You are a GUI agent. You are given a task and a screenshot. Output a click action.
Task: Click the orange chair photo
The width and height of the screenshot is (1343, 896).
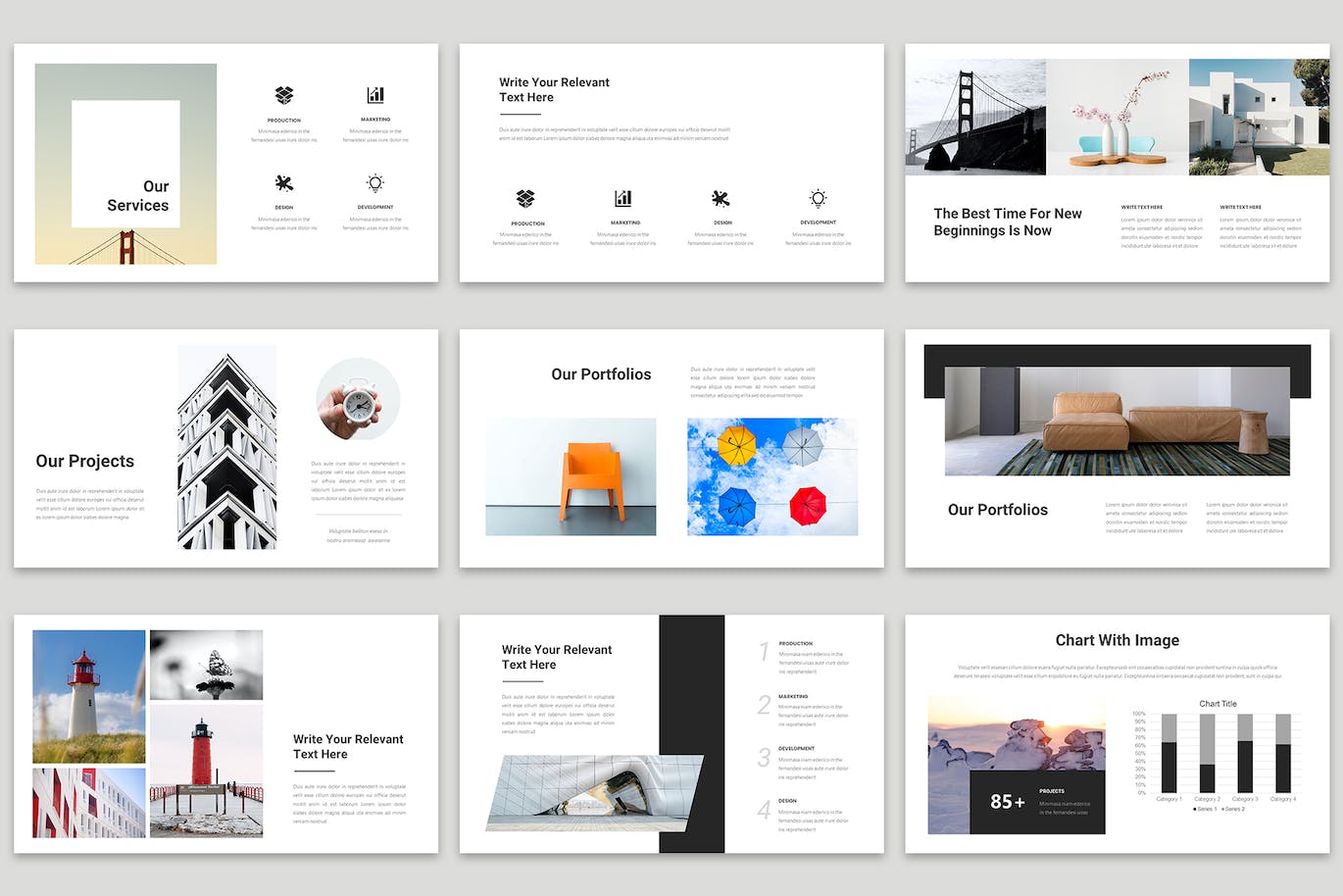pos(571,476)
